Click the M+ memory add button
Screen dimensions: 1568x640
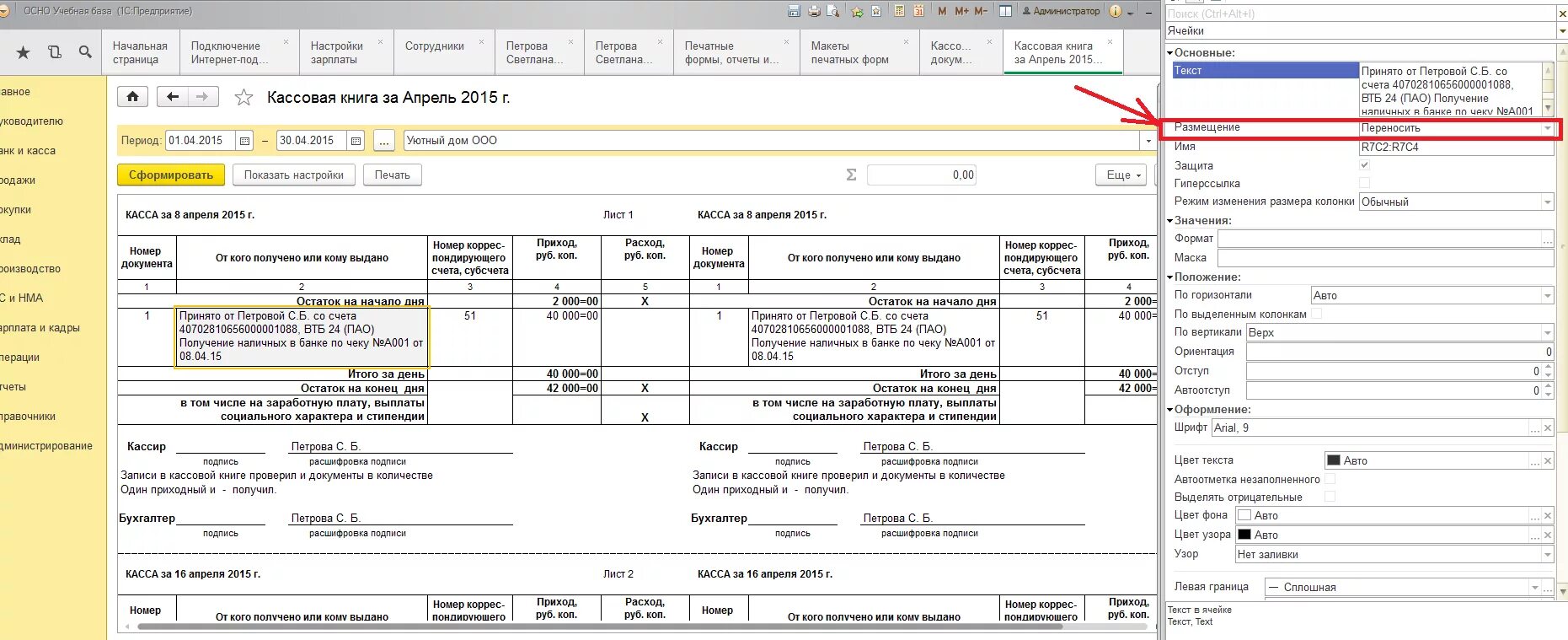click(961, 11)
